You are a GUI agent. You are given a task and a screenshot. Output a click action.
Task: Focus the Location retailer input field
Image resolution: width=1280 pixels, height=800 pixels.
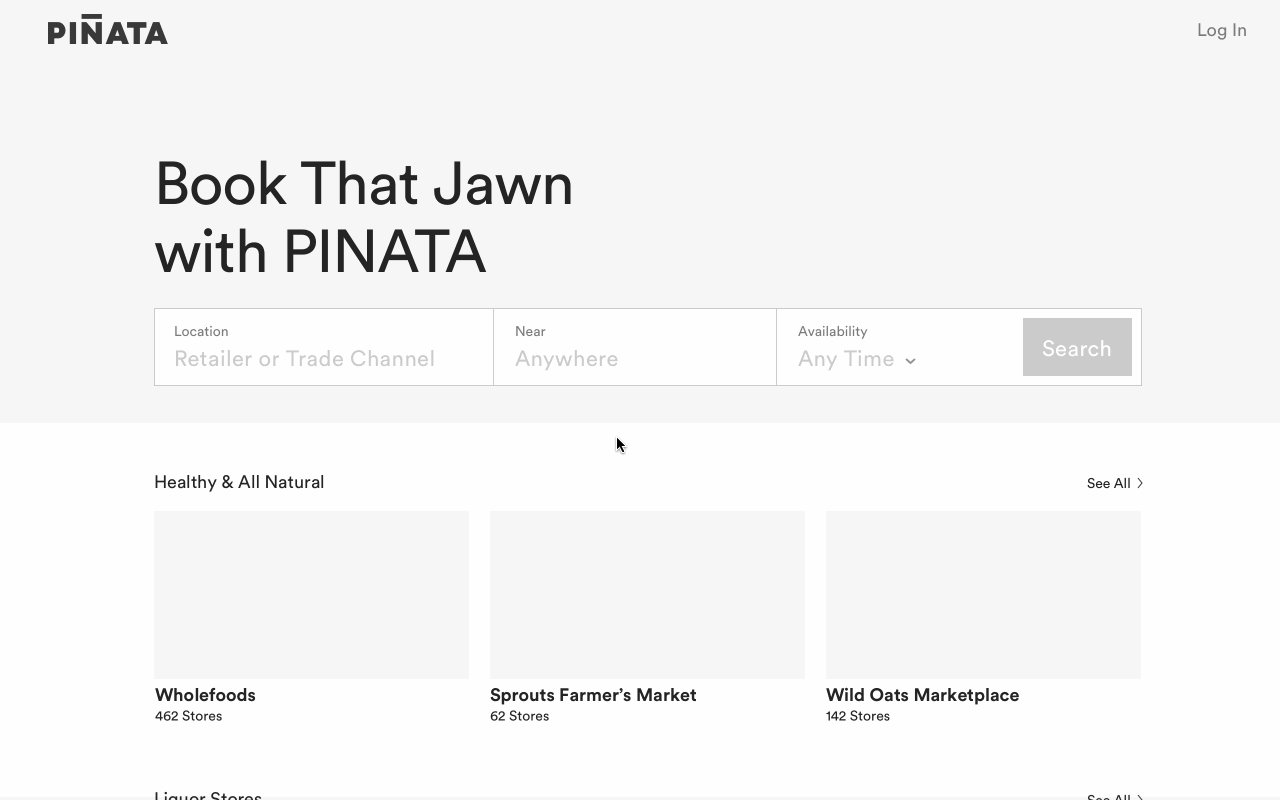[324, 347]
